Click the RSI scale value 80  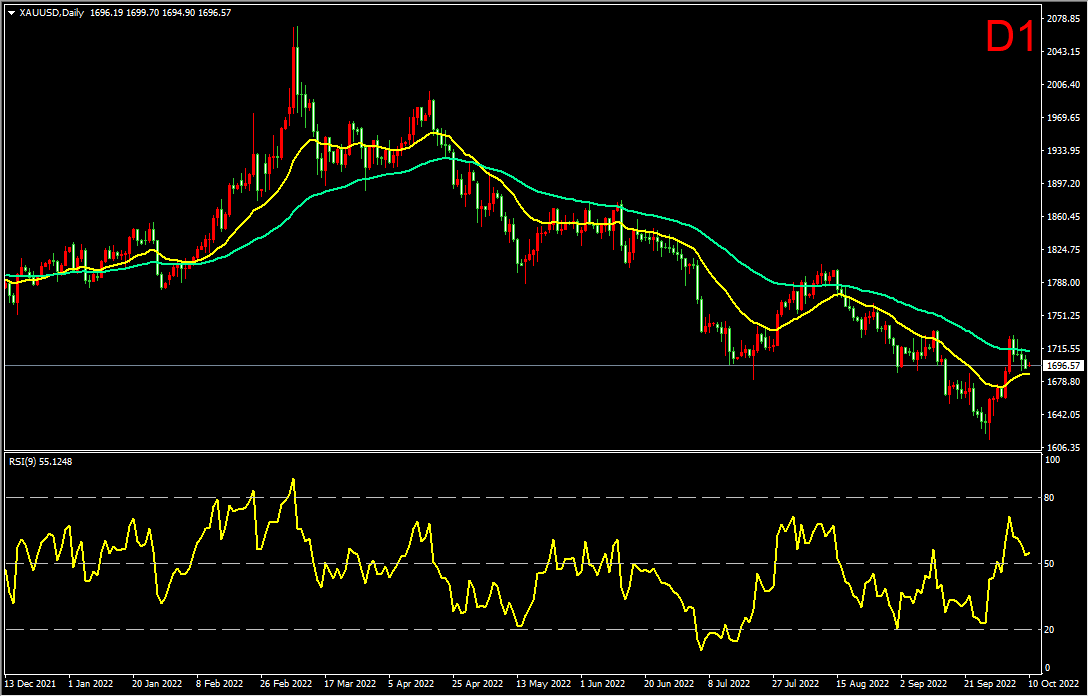tap(1050, 498)
